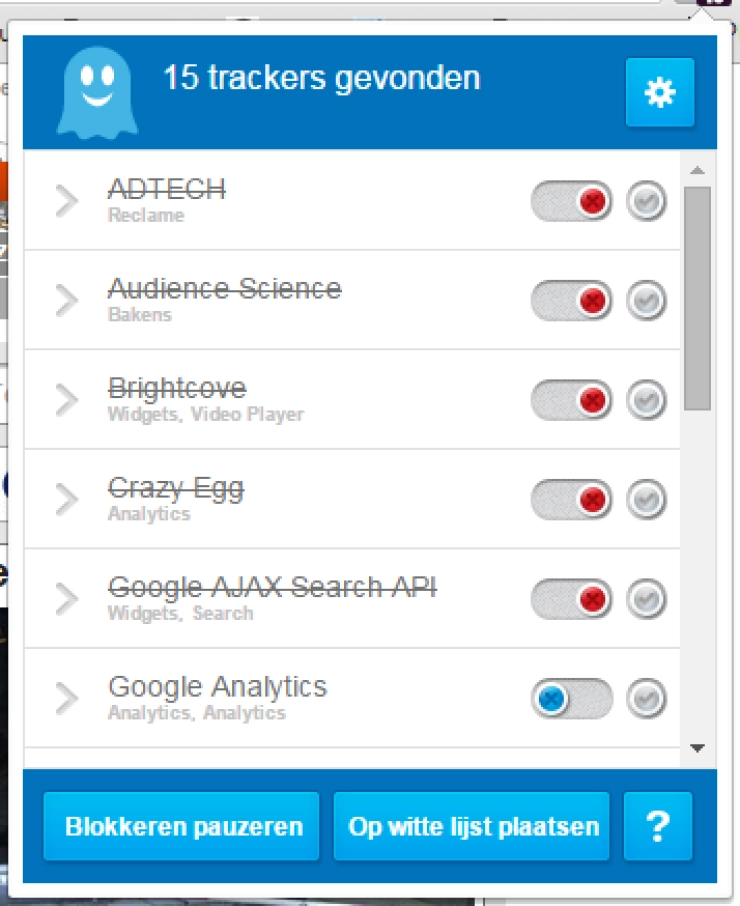Expand the ADTECH tracker details
The image size is (740, 906).
[66, 201]
